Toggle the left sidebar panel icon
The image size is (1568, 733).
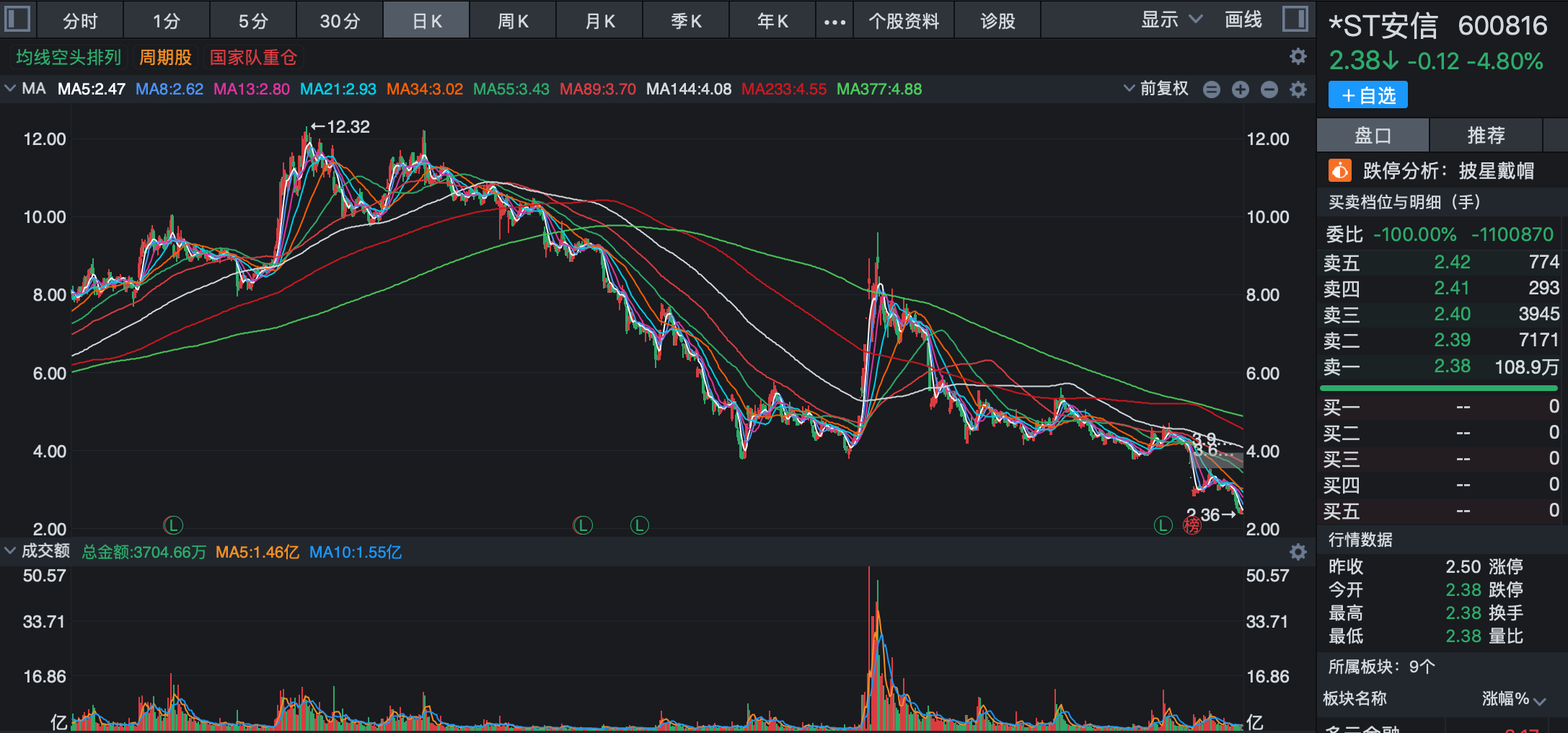pos(17,19)
